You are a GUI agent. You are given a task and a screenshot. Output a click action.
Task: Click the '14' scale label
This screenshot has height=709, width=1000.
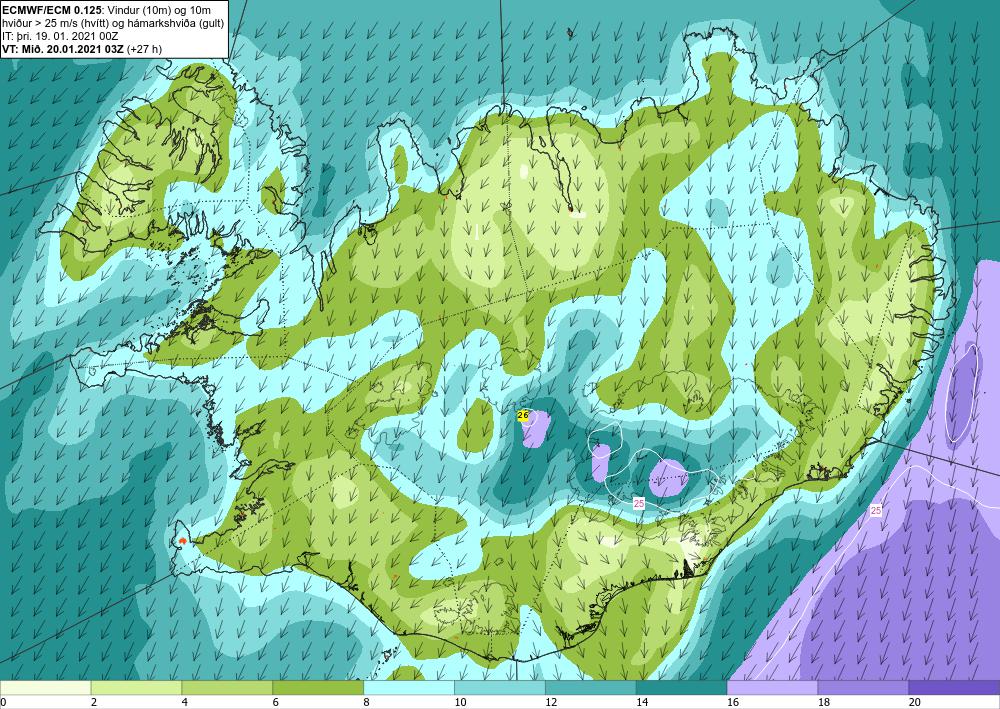642,703
